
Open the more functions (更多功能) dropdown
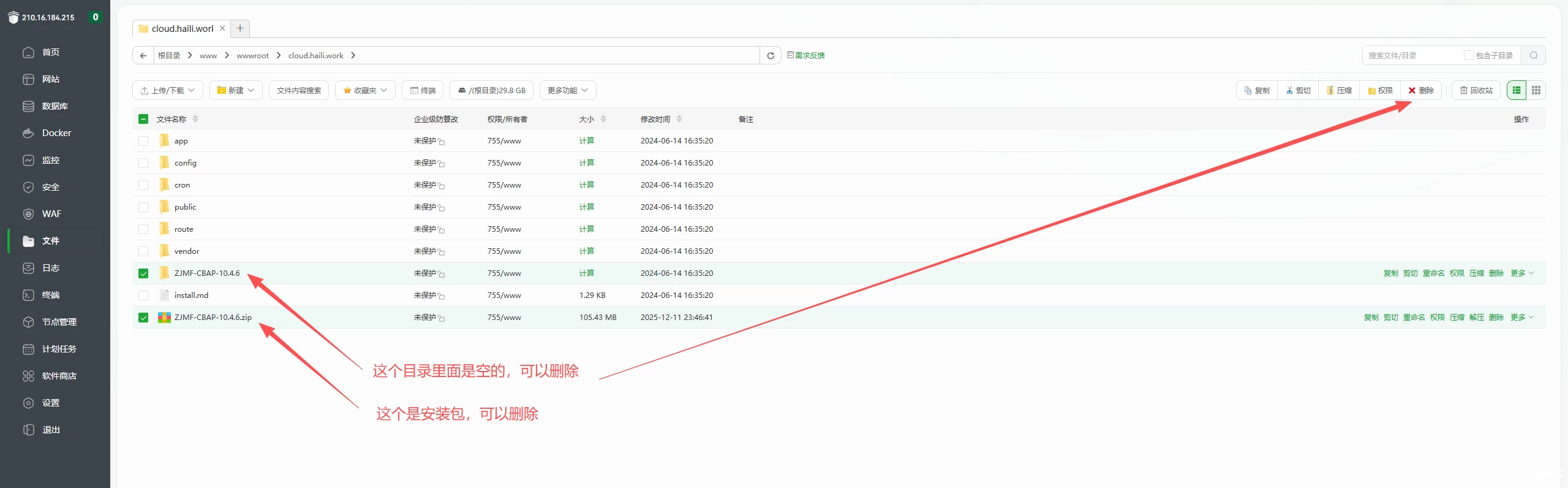pos(567,91)
